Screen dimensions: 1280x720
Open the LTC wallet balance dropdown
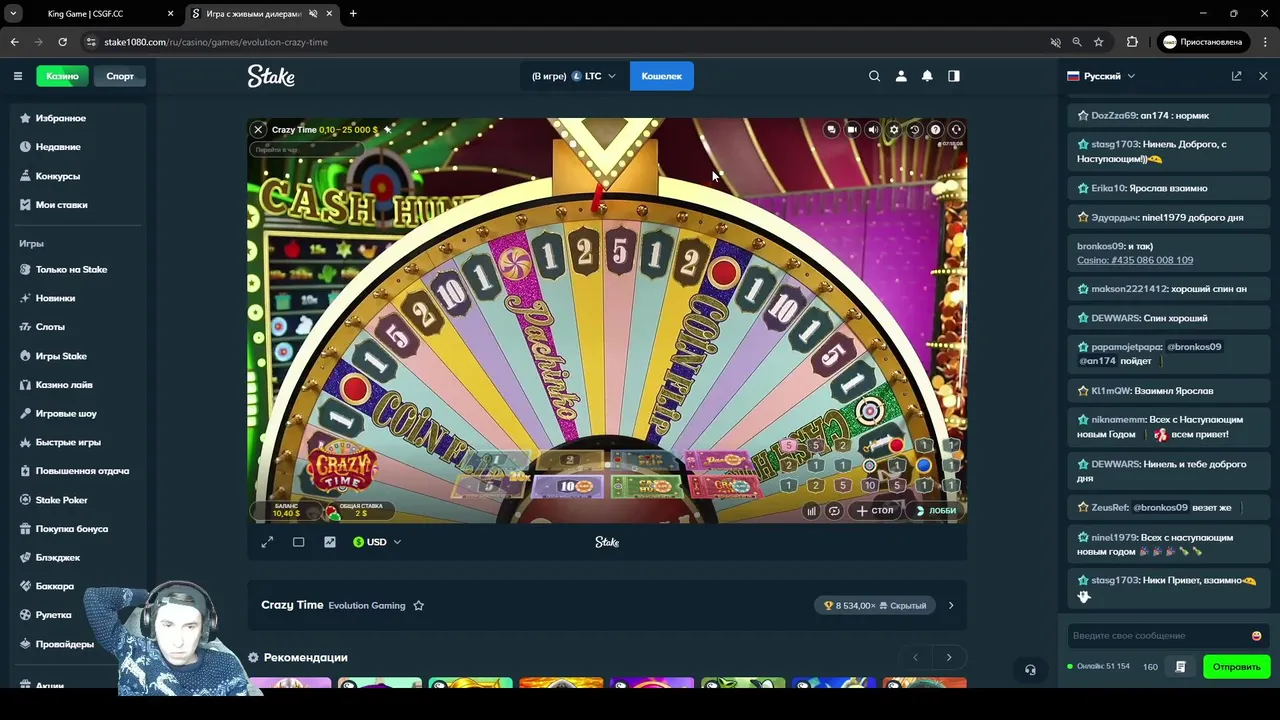pos(574,76)
